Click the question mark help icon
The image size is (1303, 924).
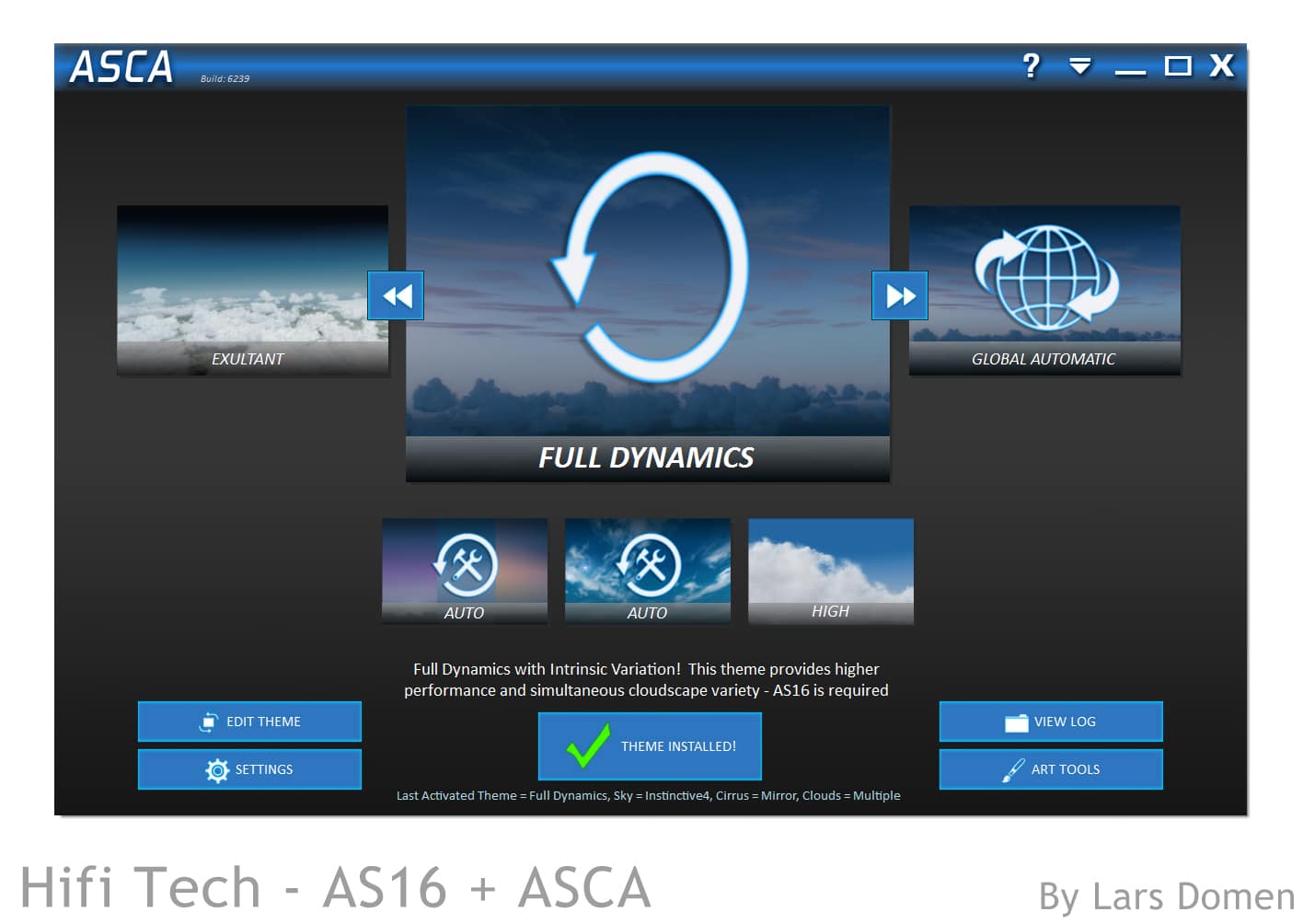click(1031, 65)
